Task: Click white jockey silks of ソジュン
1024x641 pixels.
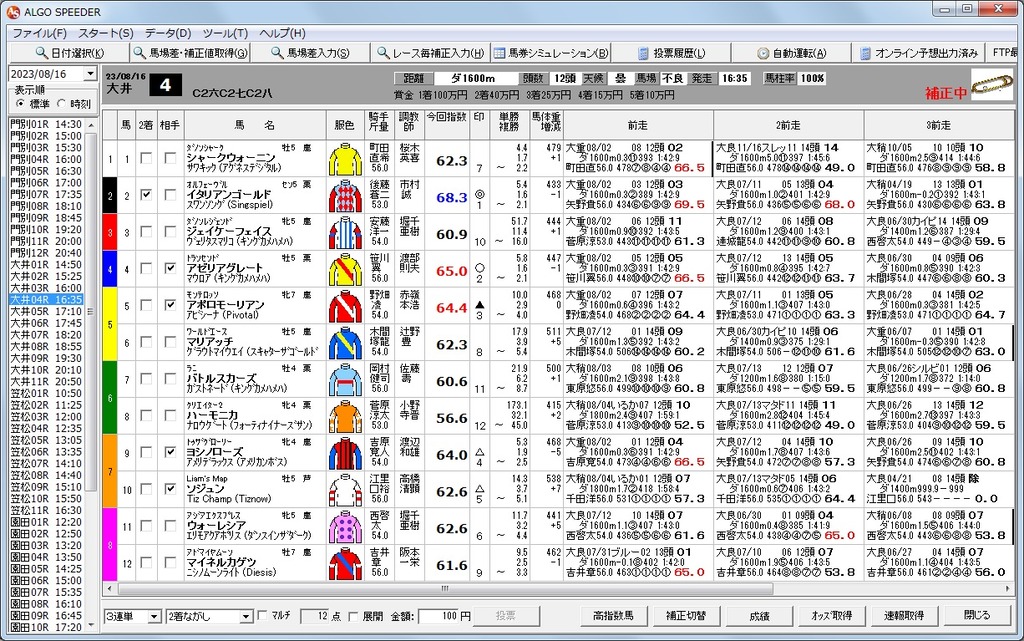Action: tap(345, 490)
